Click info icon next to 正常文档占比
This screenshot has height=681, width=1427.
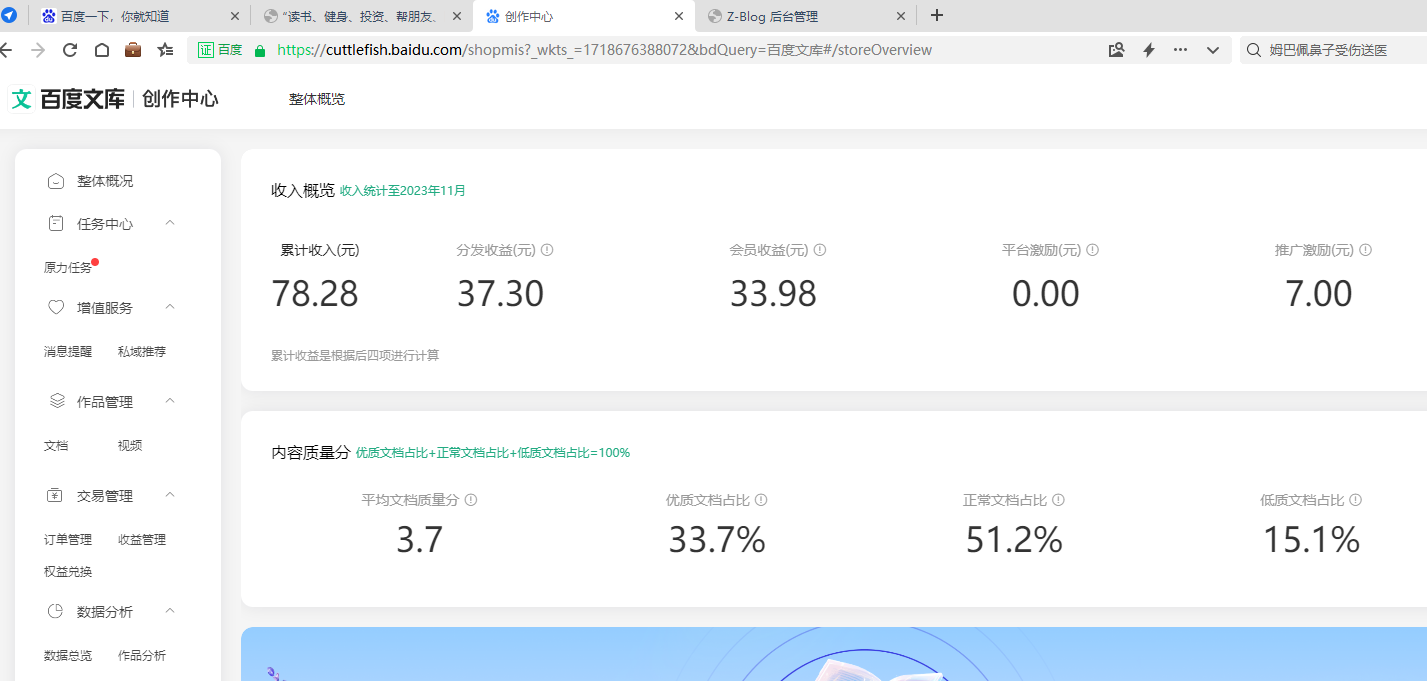click(1058, 500)
